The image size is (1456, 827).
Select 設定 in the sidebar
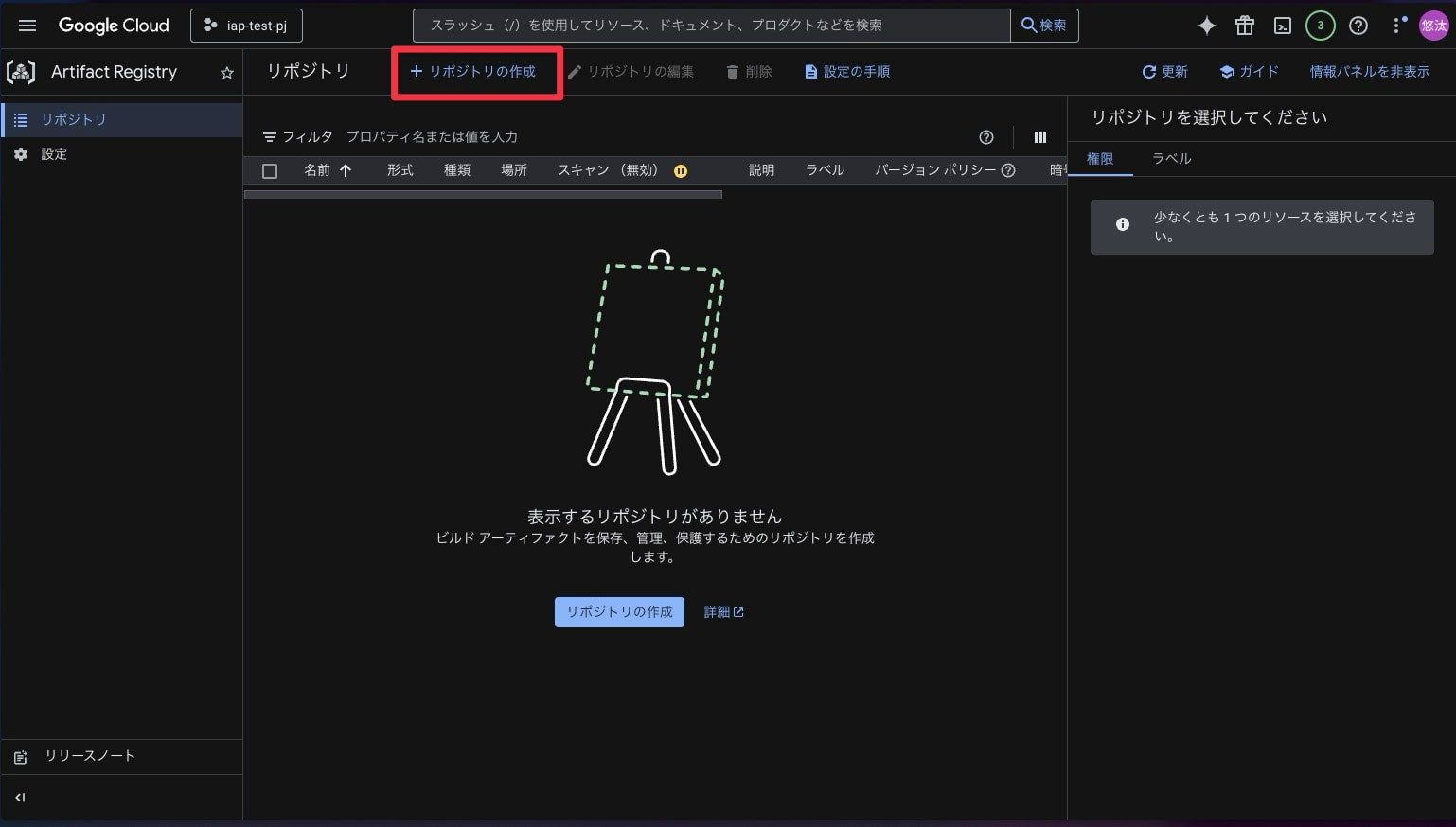(x=54, y=154)
